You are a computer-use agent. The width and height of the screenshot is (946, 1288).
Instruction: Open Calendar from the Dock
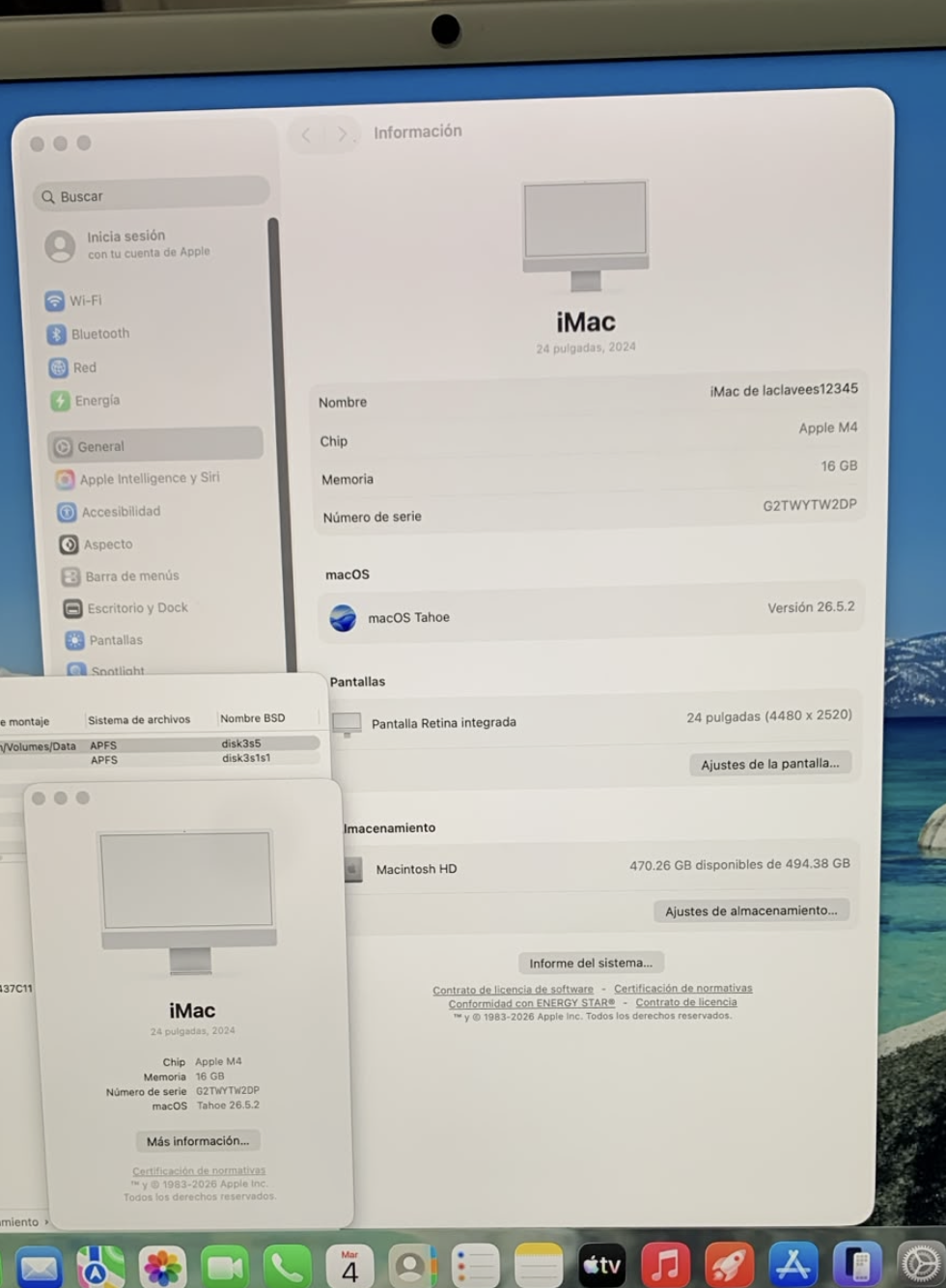pos(349,1265)
